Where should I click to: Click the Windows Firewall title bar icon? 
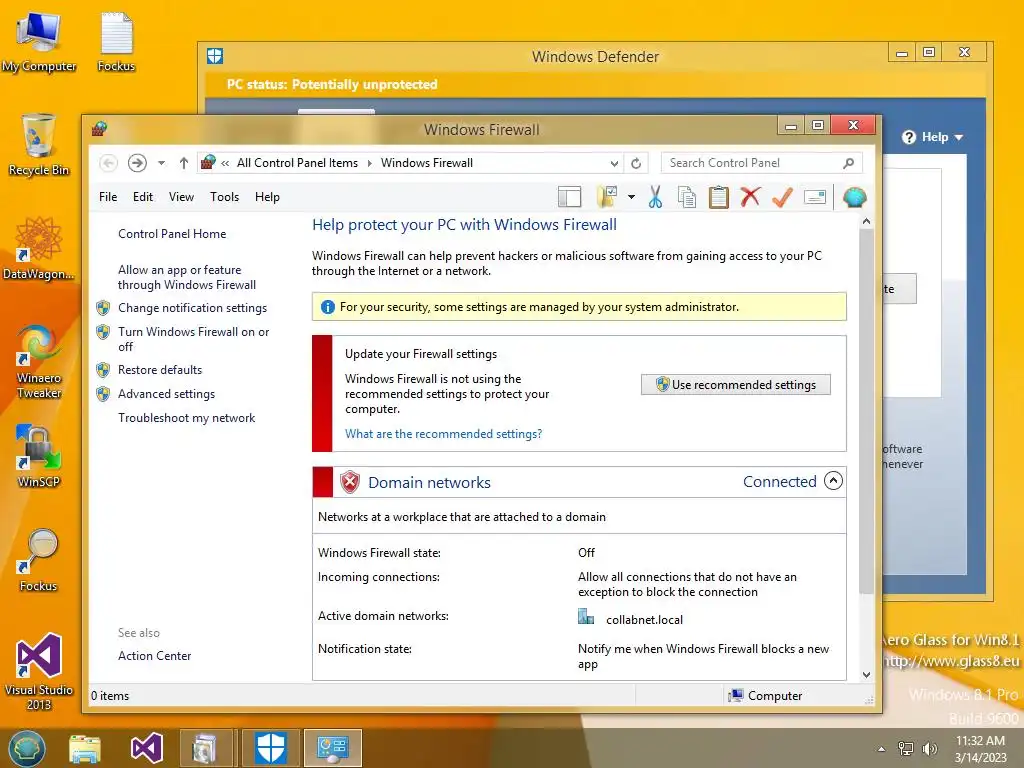99,129
